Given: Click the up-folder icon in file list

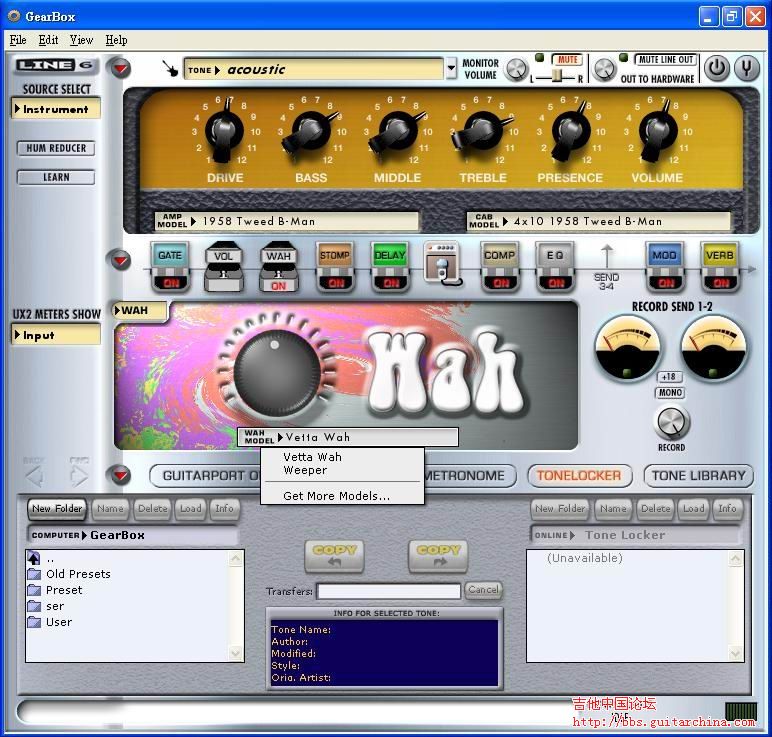Looking at the screenshot, I should coord(34,558).
